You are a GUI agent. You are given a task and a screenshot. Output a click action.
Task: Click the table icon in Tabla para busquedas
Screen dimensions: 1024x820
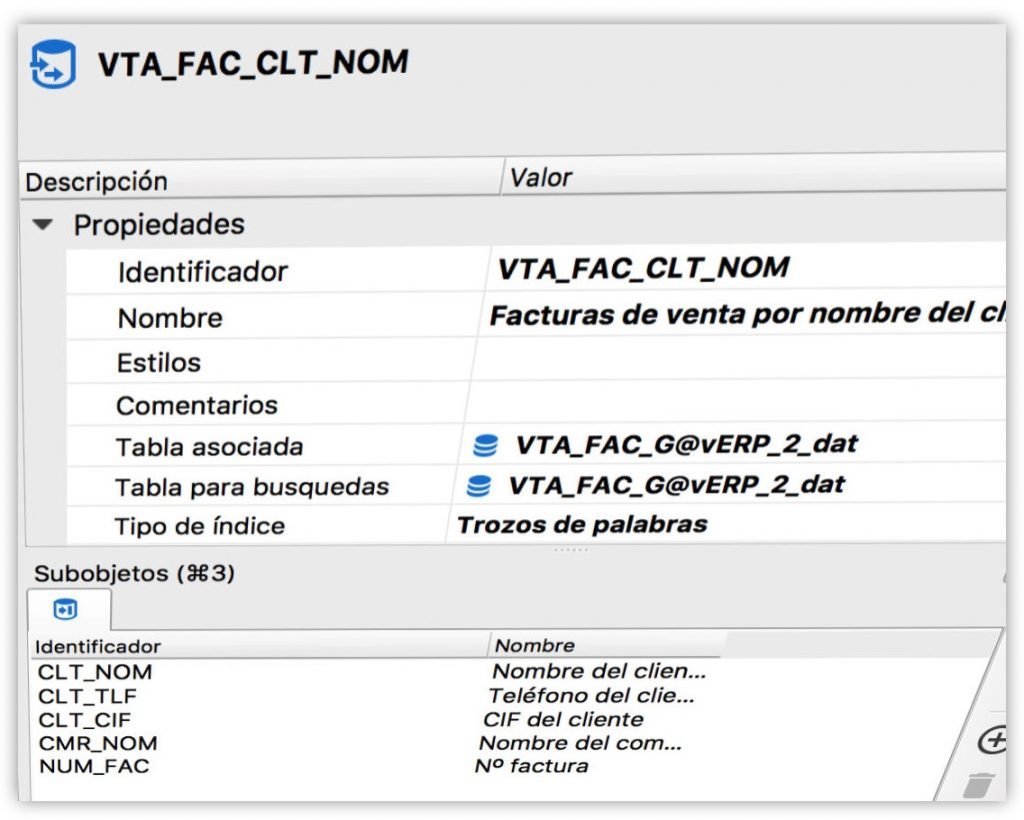pyautogui.click(x=479, y=486)
